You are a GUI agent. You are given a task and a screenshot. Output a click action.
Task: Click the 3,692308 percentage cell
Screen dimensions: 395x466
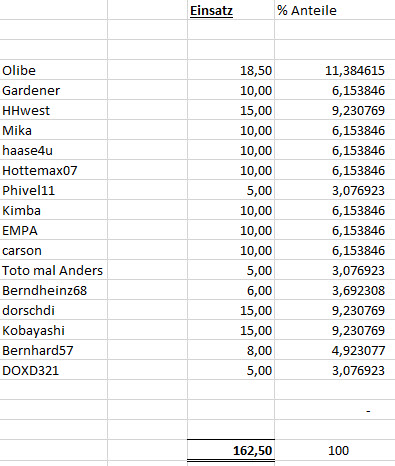click(x=335, y=290)
